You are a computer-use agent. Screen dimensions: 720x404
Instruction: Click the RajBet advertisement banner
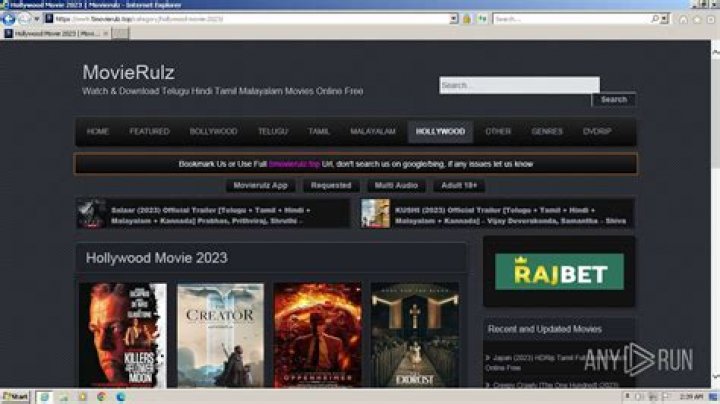point(558,271)
